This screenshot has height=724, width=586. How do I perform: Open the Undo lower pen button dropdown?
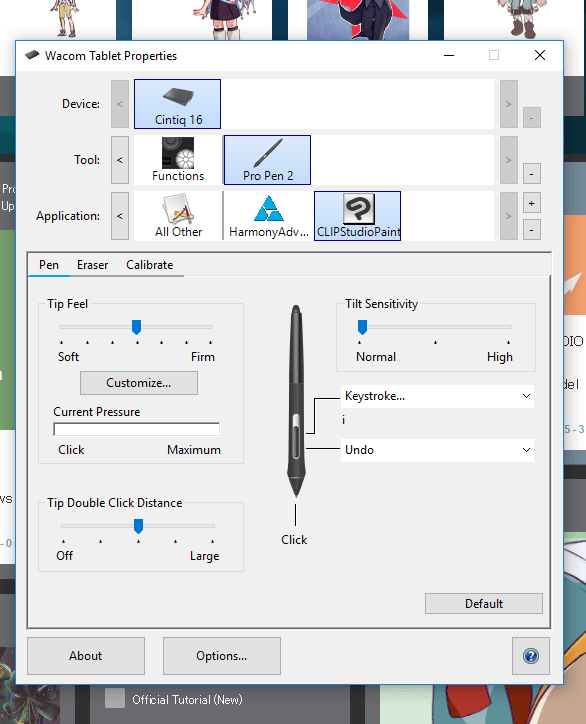437,450
